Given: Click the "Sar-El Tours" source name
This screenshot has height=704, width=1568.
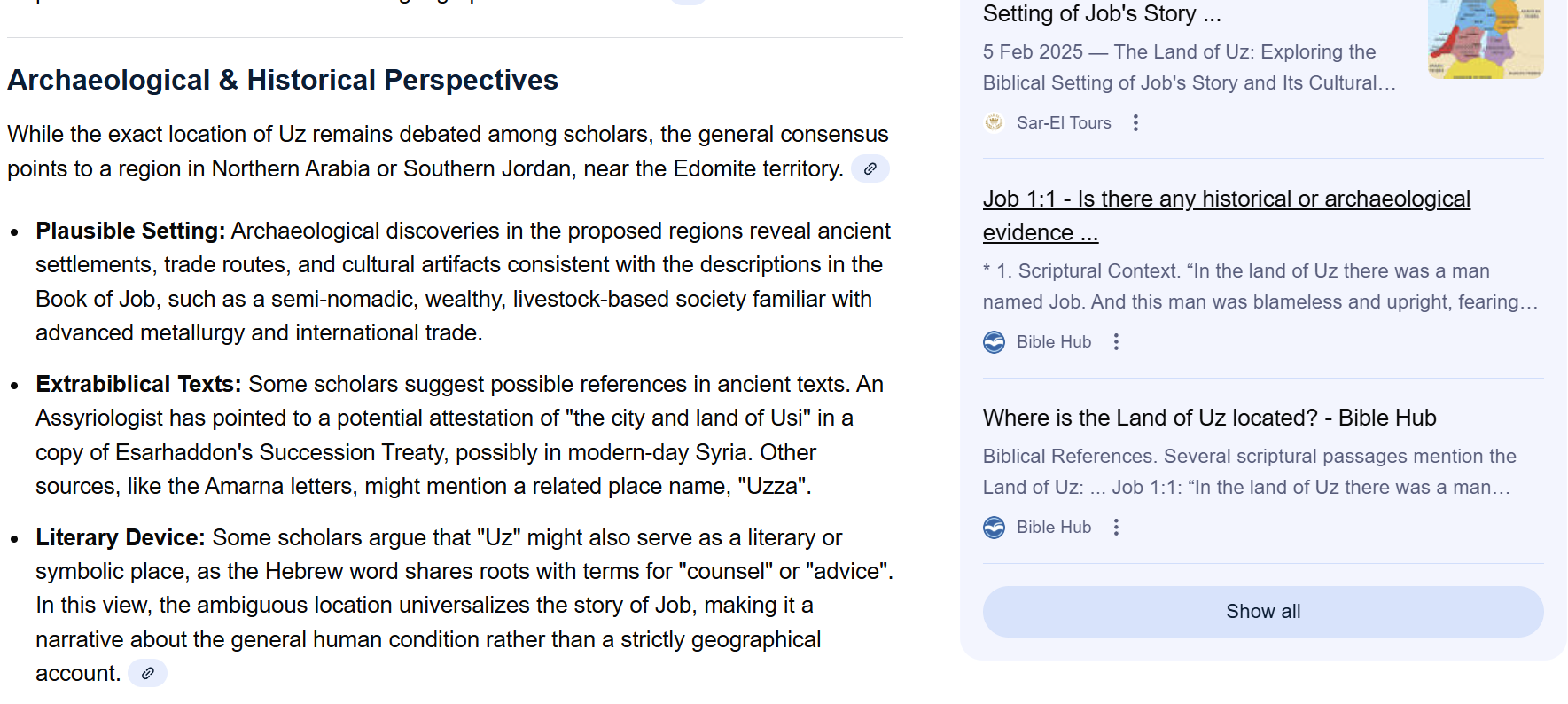Looking at the screenshot, I should click(1064, 123).
